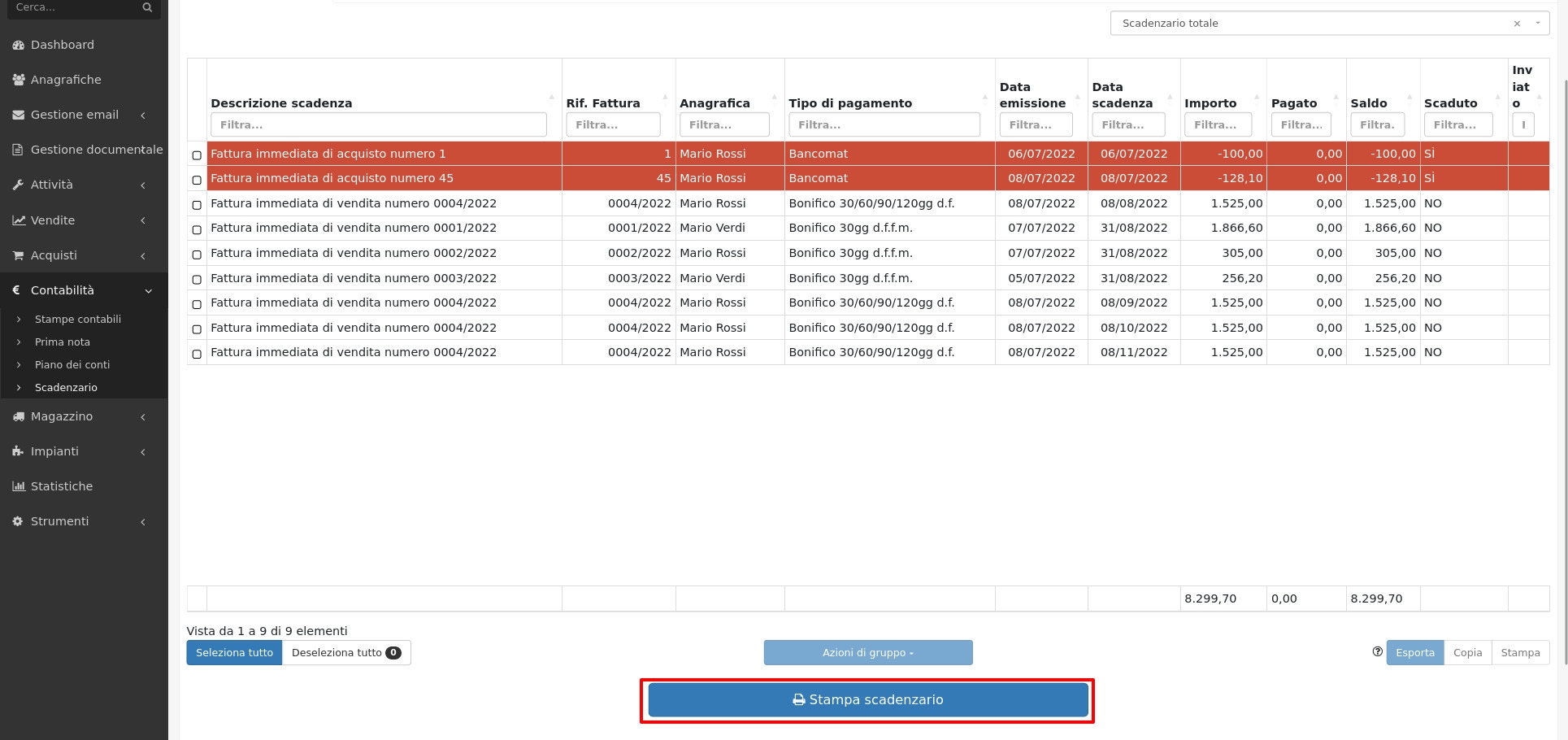
Task: Check the row for acquisto numero 1
Action: [197, 155]
